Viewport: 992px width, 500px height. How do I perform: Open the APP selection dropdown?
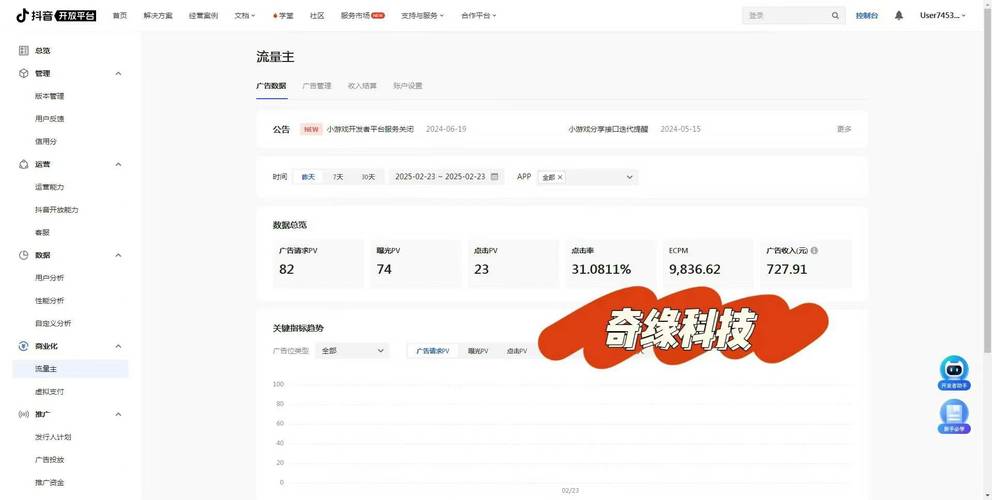click(x=588, y=177)
